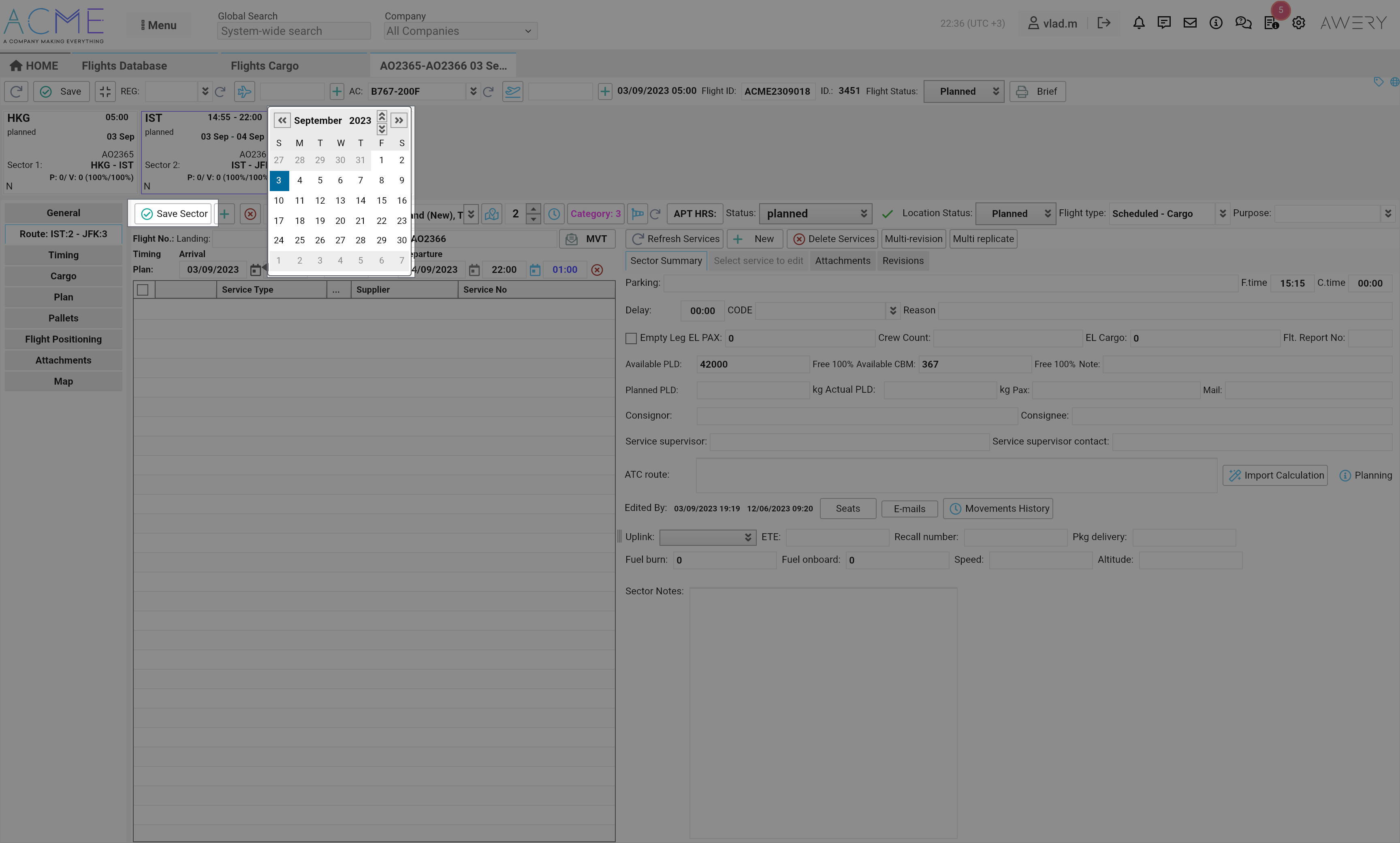Screen dimensions: 1400x843
Task: Select September 15 in the calendar
Action: tap(381, 200)
